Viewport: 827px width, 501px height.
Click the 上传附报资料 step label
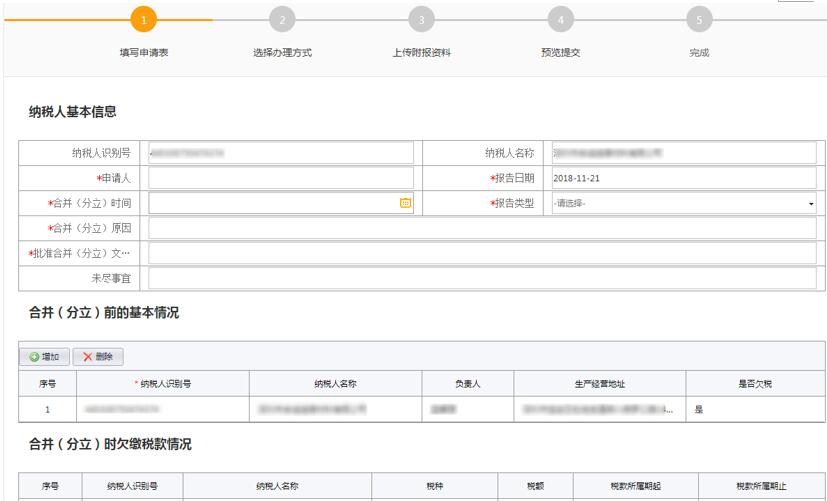pyautogui.click(x=421, y=53)
